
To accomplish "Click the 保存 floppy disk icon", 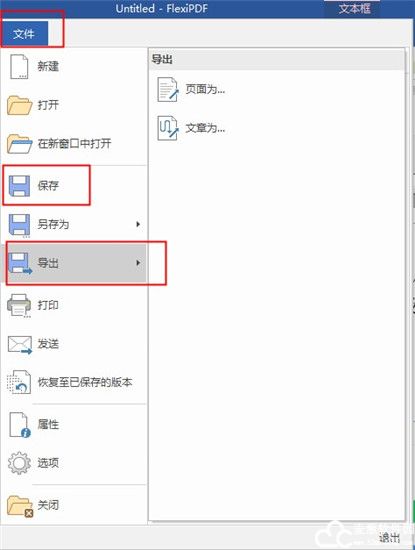I will coord(19,186).
